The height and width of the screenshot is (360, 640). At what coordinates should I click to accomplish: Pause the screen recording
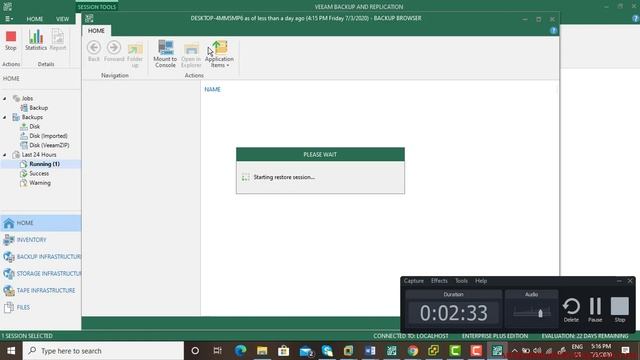tap(595, 309)
